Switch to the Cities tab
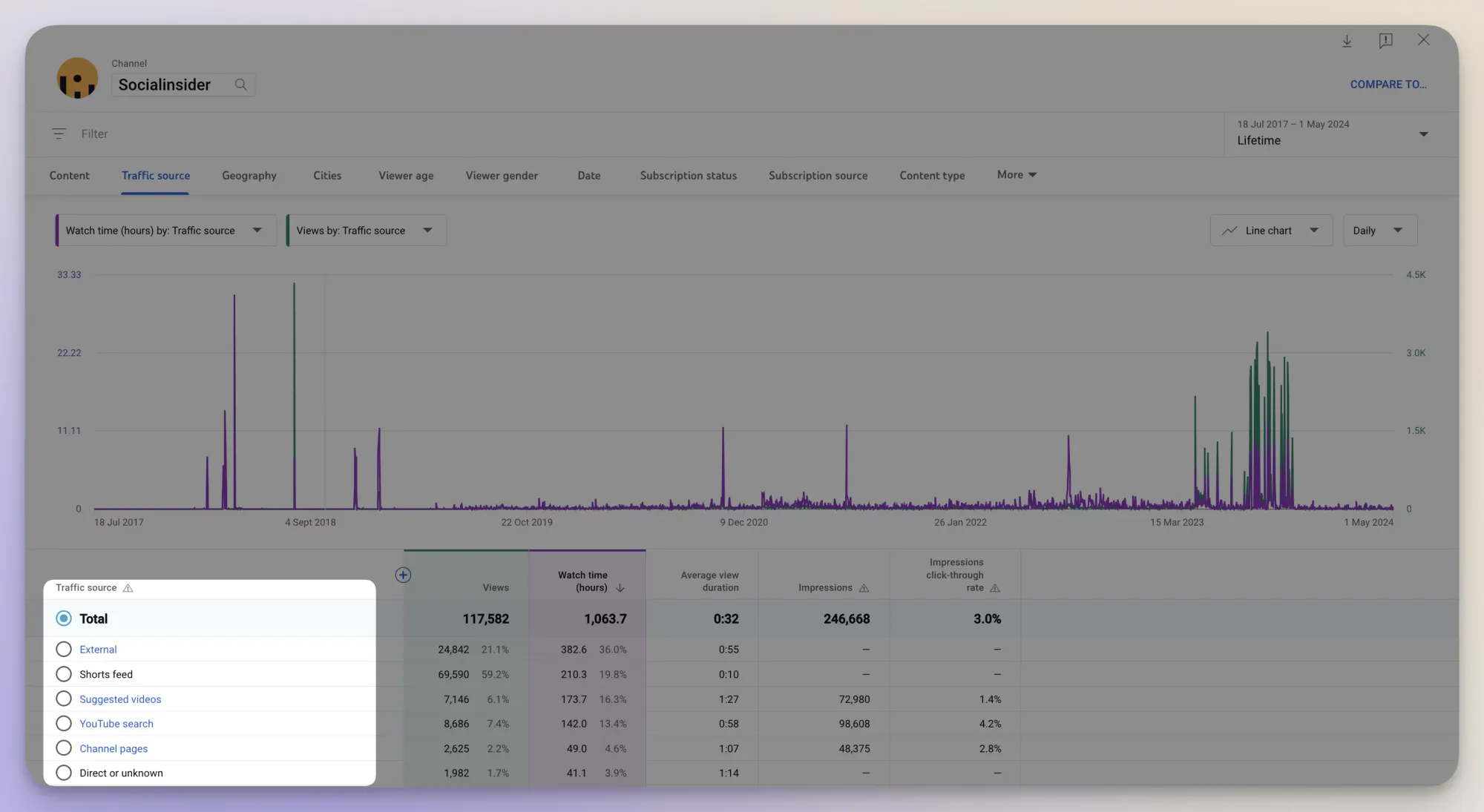 pyautogui.click(x=327, y=176)
